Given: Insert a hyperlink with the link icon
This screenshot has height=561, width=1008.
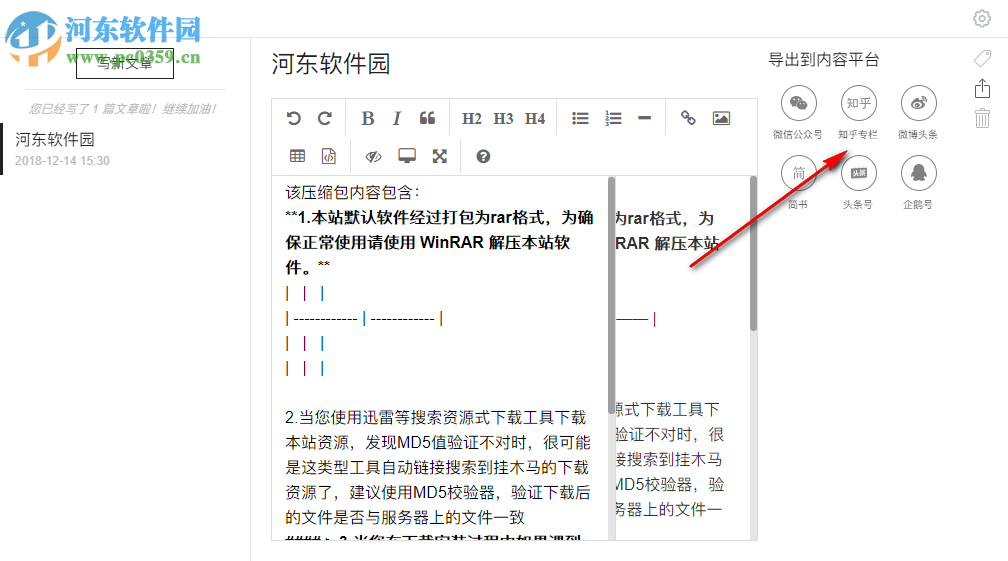Looking at the screenshot, I should pos(688,118).
